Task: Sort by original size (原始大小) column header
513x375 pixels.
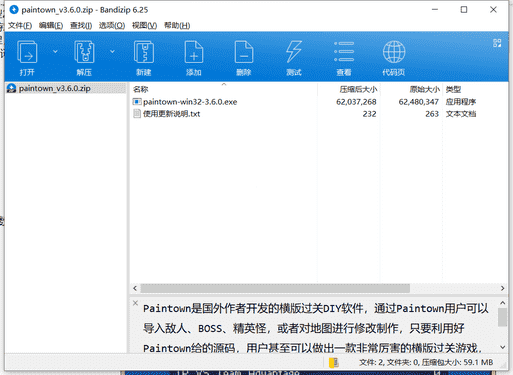Action: pyautogui.click(x=425, y=89)
